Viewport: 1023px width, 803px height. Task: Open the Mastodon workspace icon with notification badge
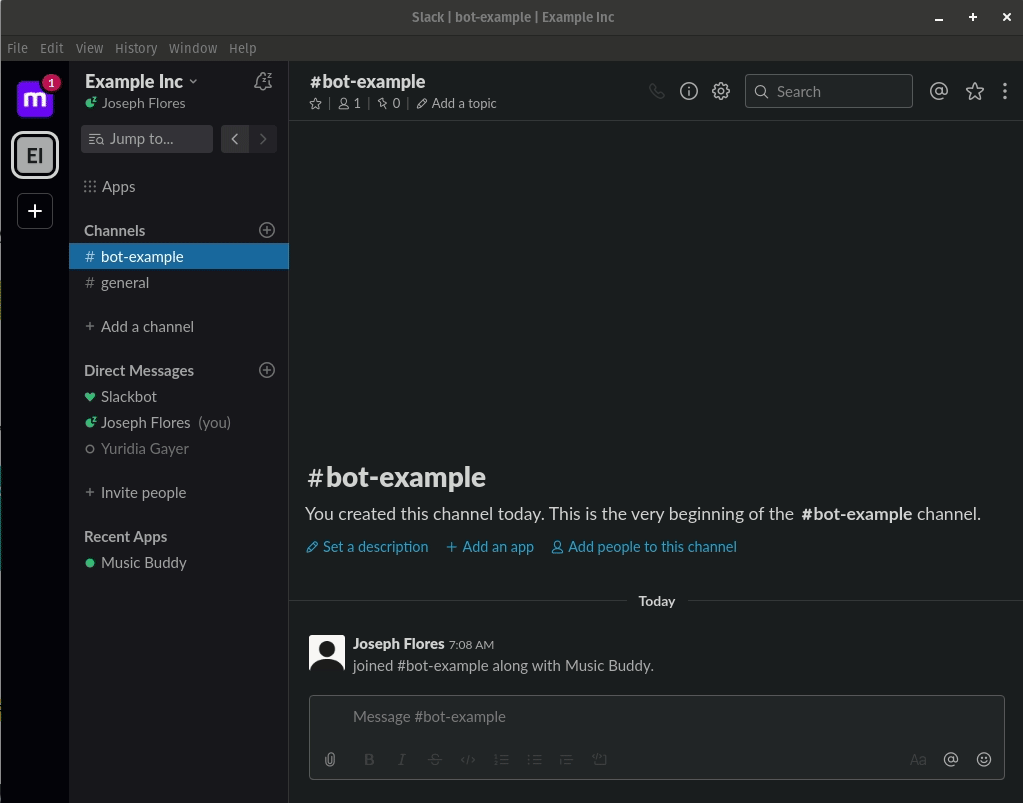click(35, 98)
